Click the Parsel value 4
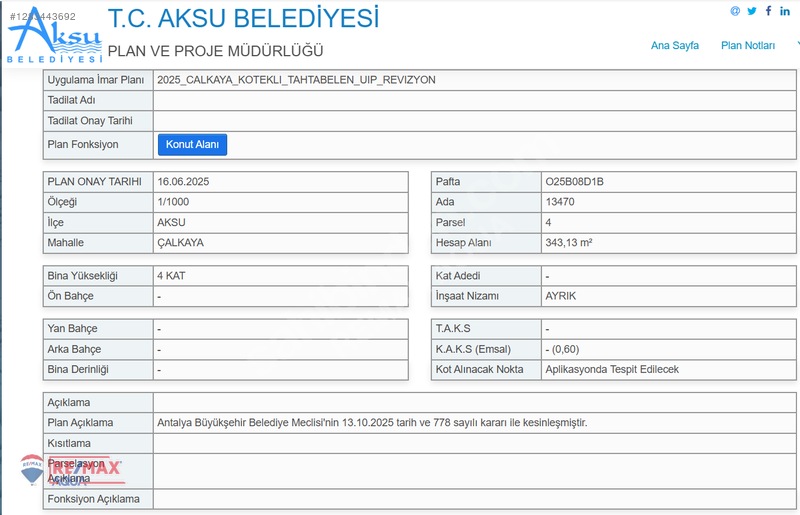800x515 pixels. point(548,223)
